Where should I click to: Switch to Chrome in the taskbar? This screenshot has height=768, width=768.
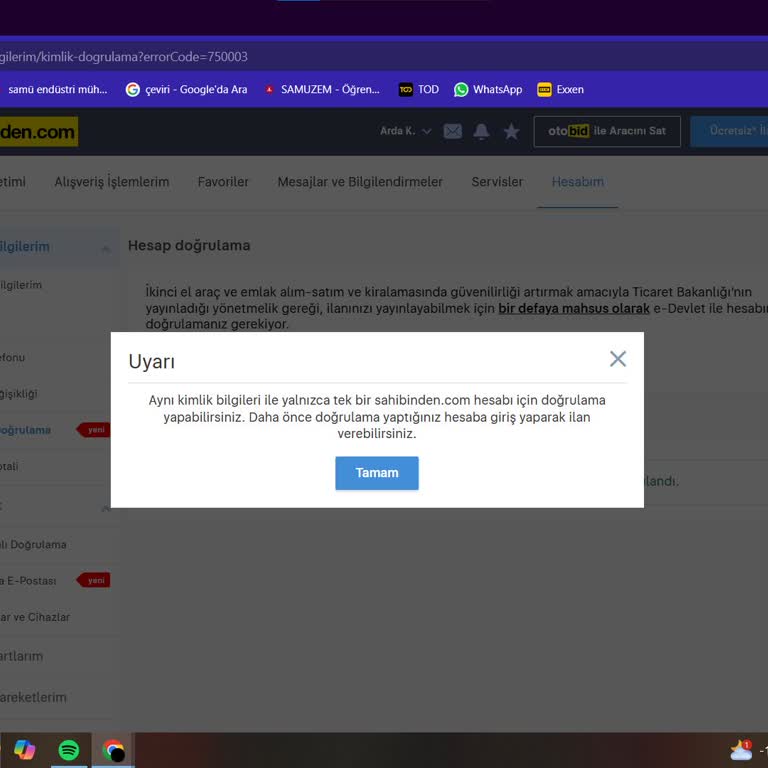coord(113,750)
